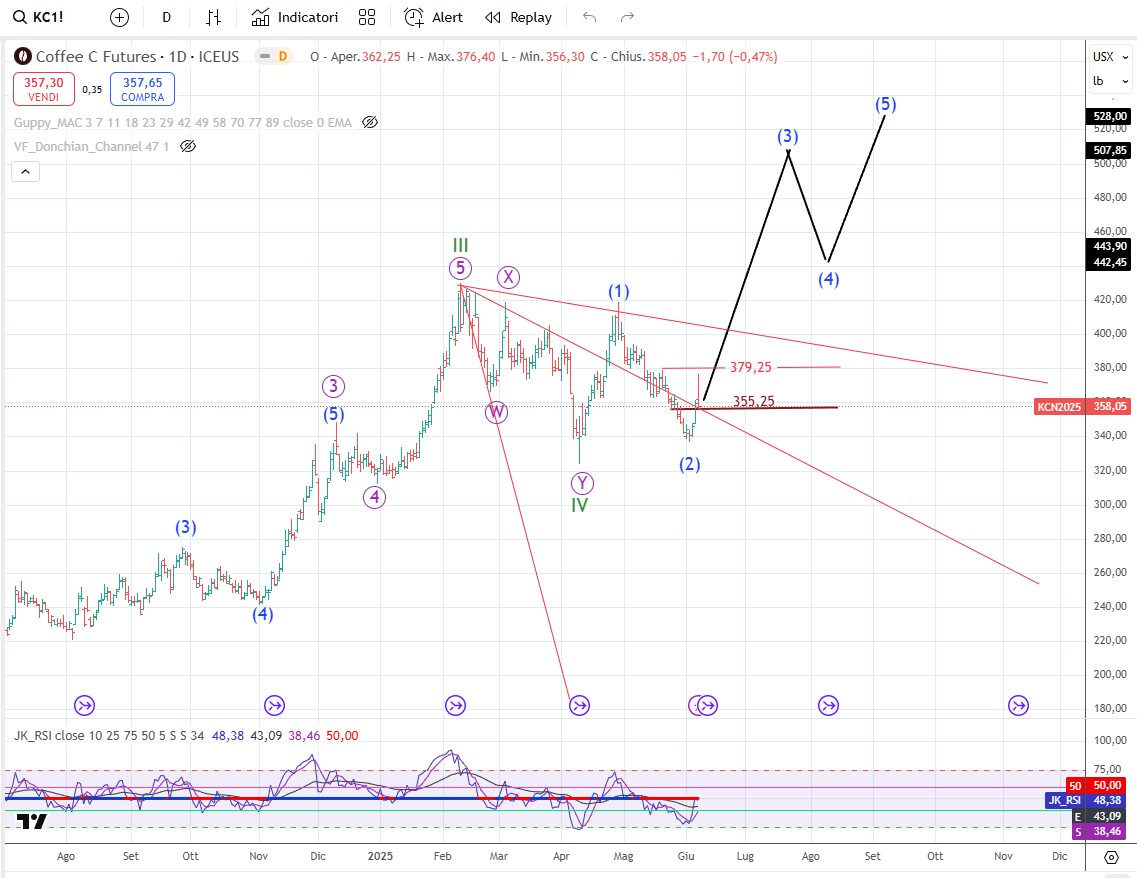This screenshot has width=1137, height=878.
Task: Undo the last chart action
Action: 590,17
